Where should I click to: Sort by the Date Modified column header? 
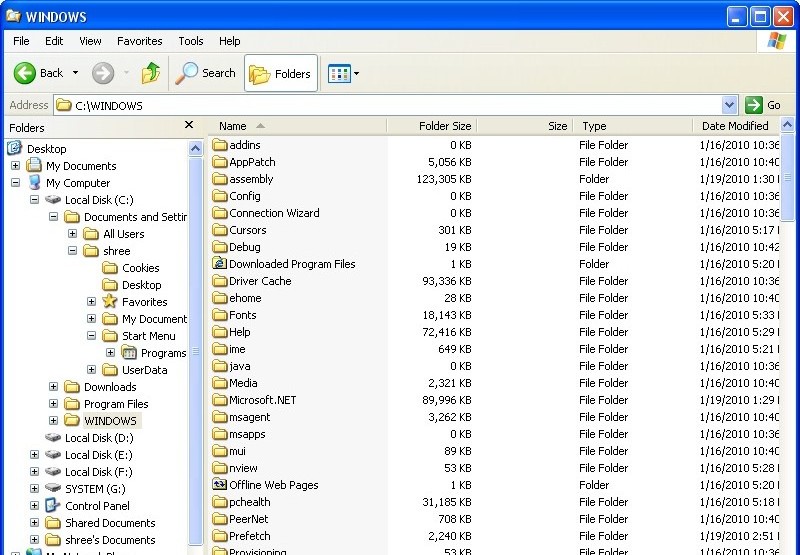[x=736, y=126]
